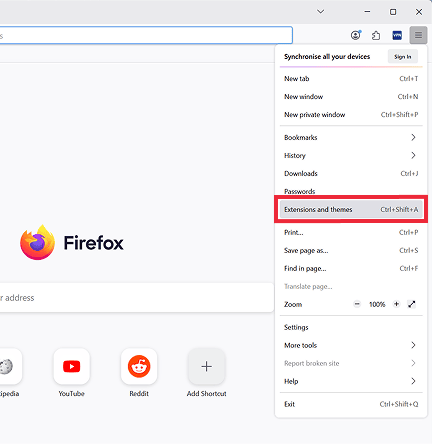
Task: Click the Sign In button
Action: click(x=403, y=57)
